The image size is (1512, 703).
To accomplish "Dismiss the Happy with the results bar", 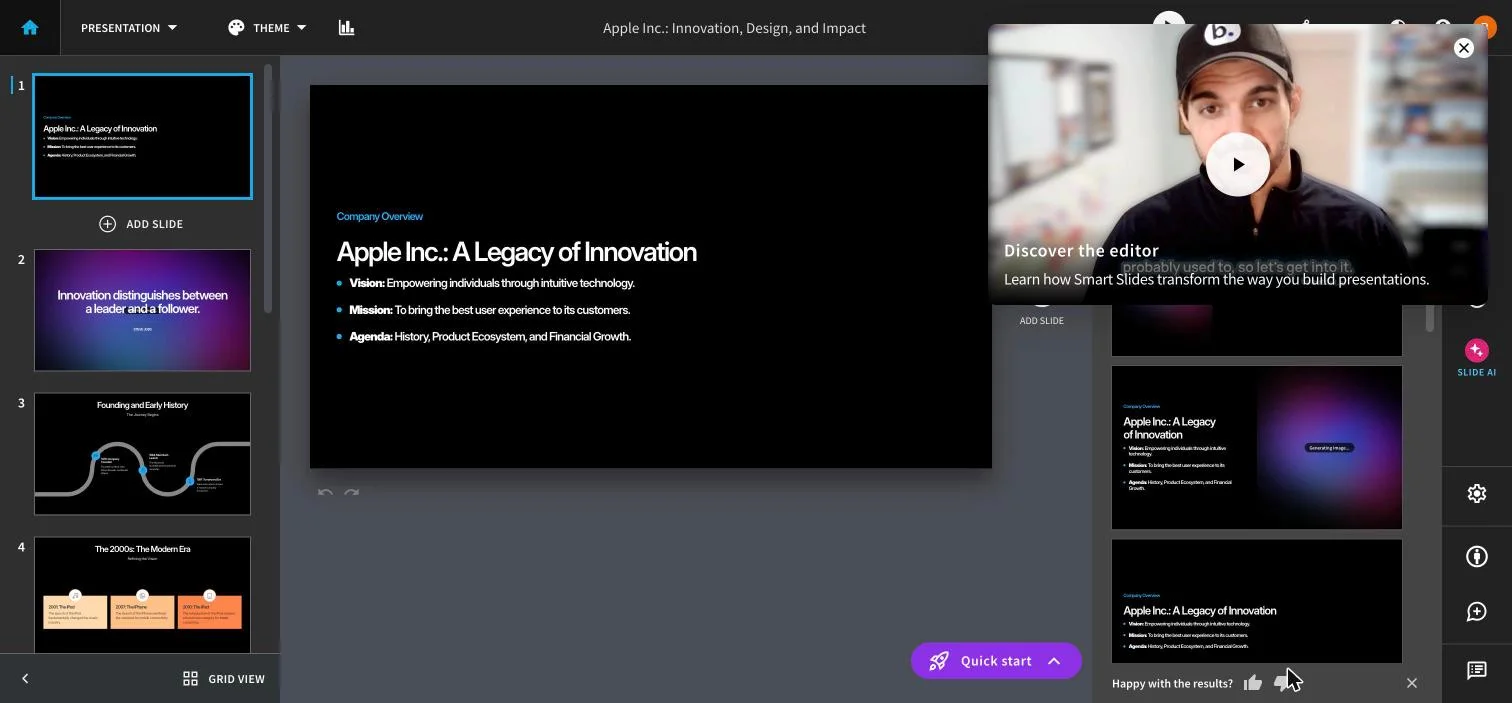I will pyautogui.click(x=1412, y=683).
